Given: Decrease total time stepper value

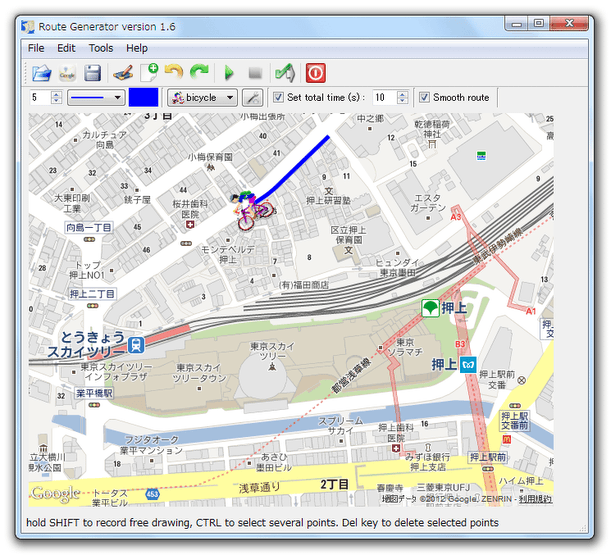Looking at the screenshot, I should point(403,101).
